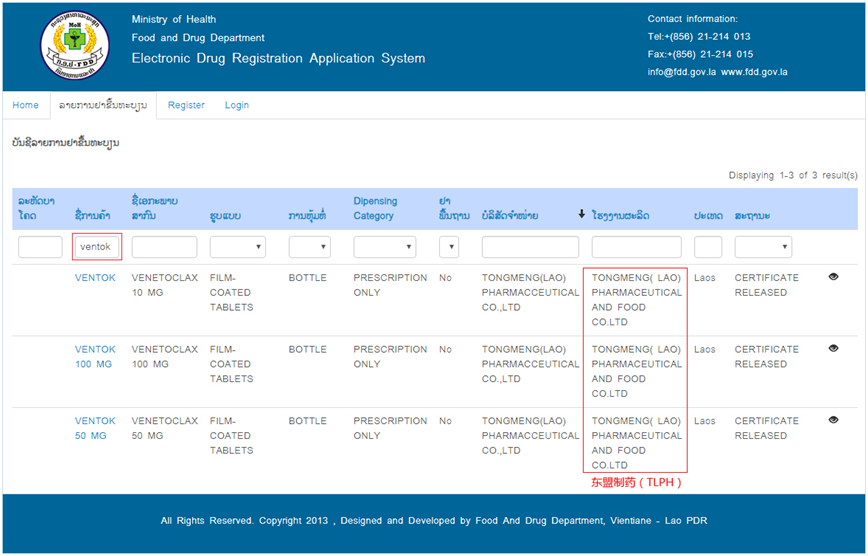The image size is (868, 556).
Task: View details of VENTOK 50 MG row via eye icon
Action: click(x=833, y=420)
